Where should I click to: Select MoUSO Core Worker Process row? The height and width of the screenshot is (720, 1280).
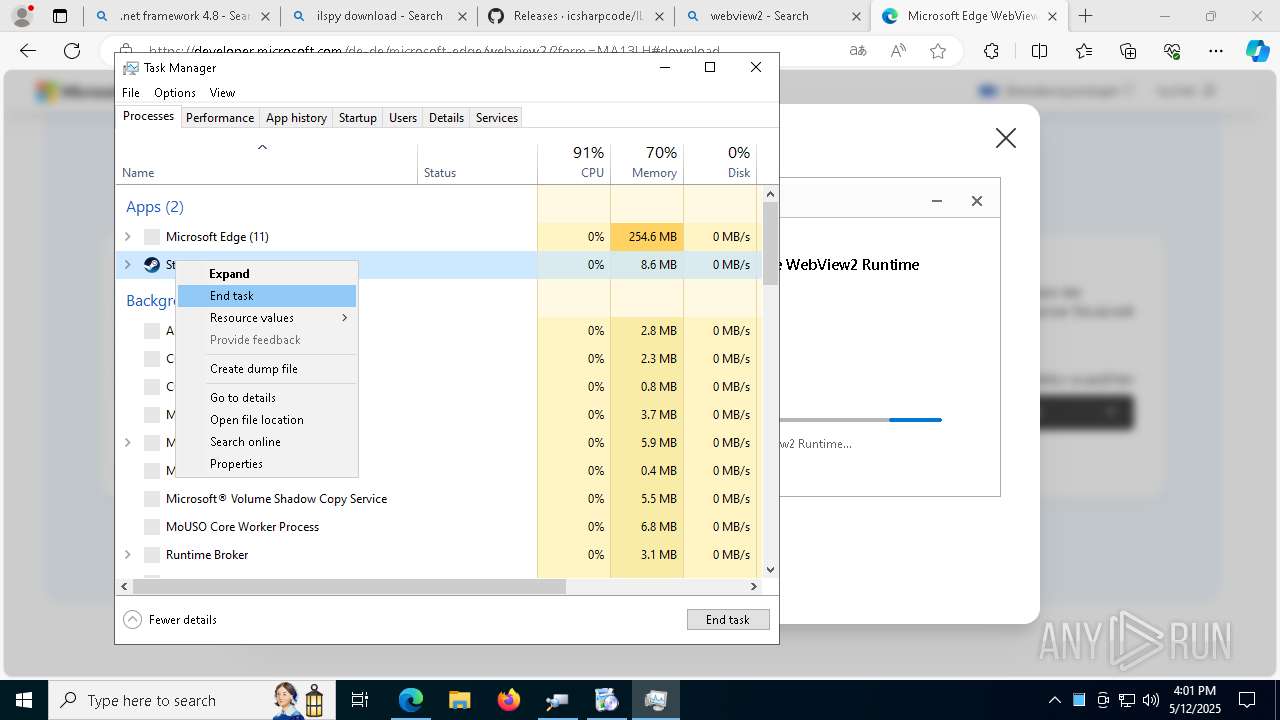440,527
